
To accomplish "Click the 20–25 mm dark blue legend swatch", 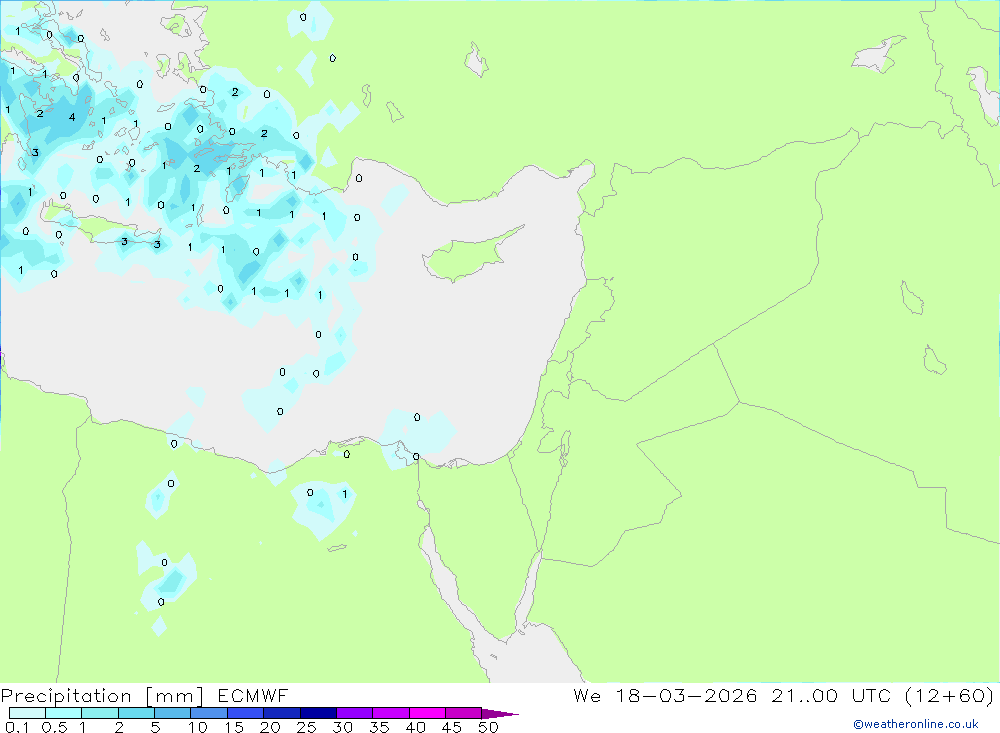I will click(281, 713).
